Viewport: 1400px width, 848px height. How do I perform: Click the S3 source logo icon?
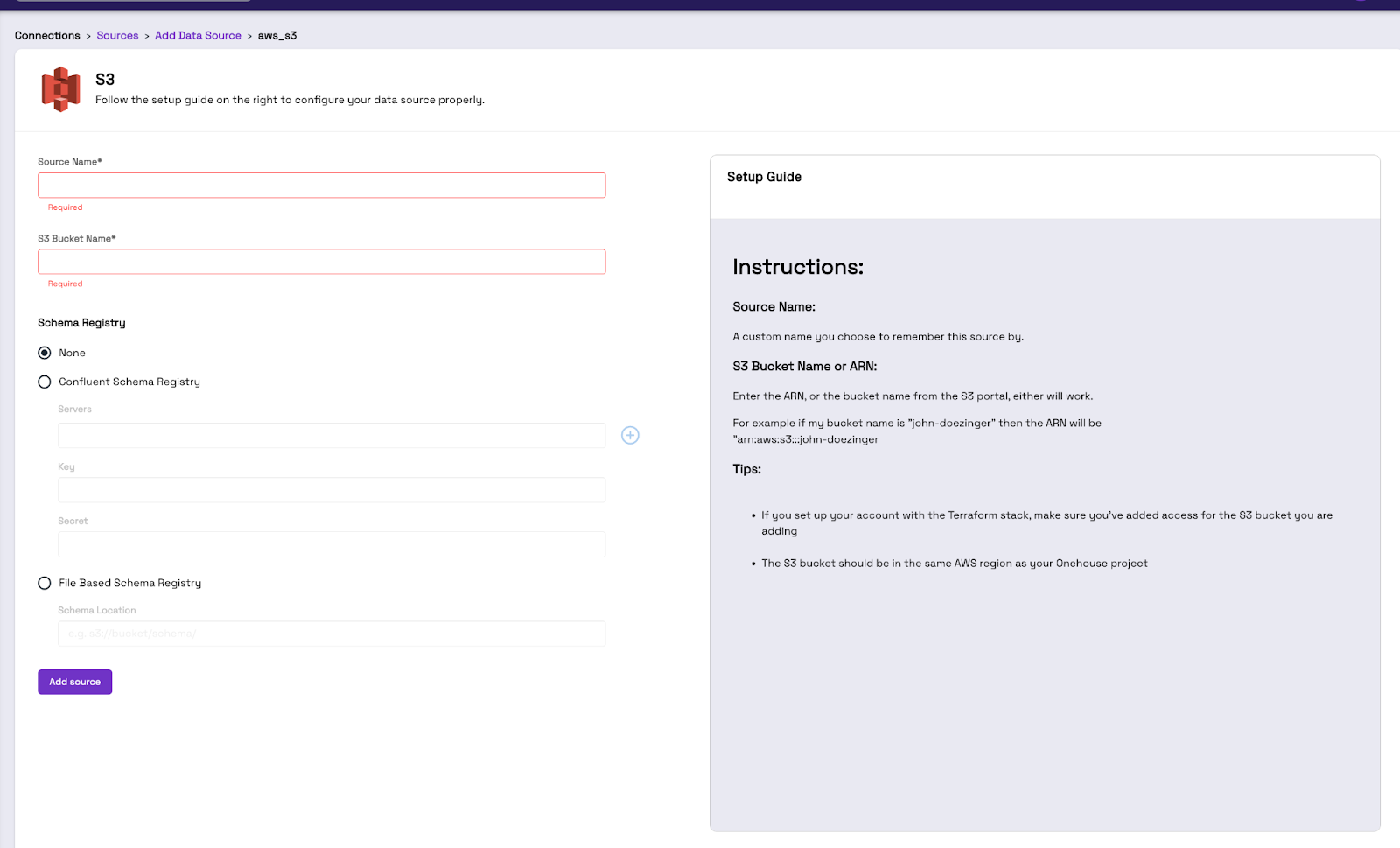point(60,88)
